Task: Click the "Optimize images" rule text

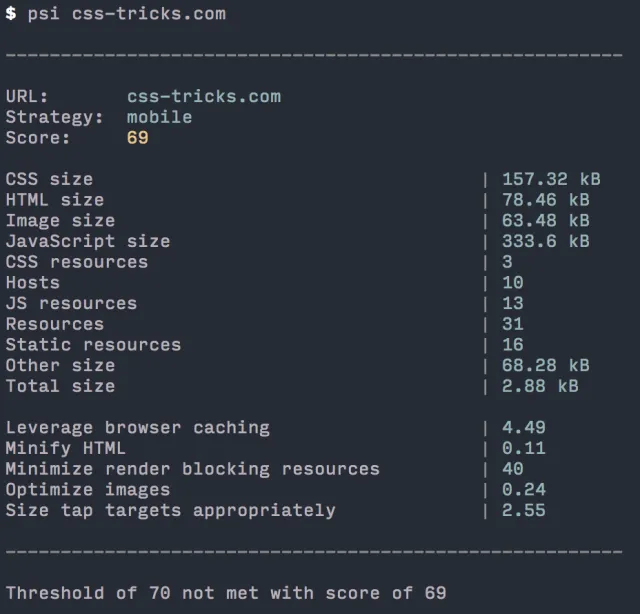Action: (x=88, y=490)
